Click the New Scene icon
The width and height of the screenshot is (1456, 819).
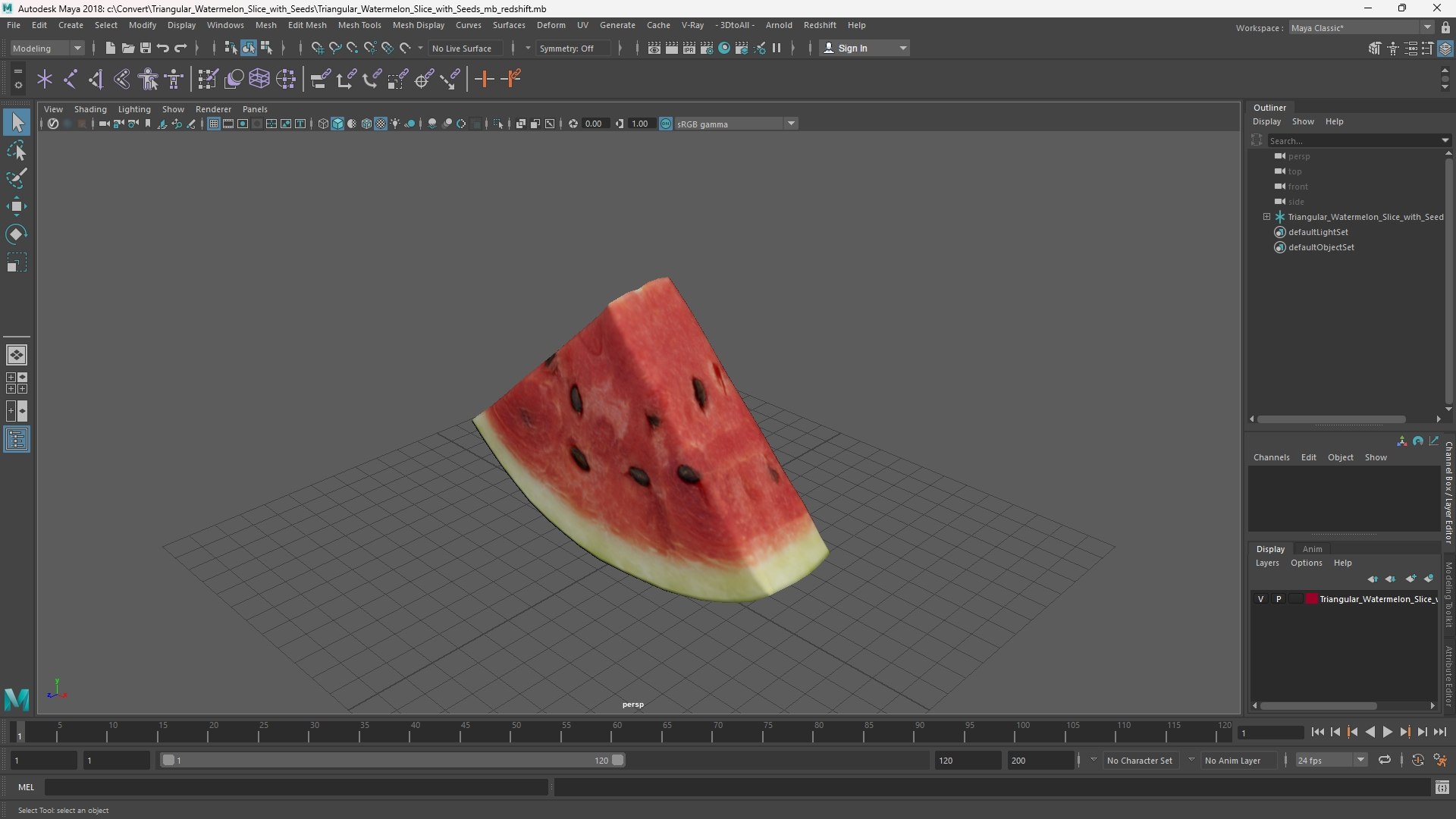point(110,48)
